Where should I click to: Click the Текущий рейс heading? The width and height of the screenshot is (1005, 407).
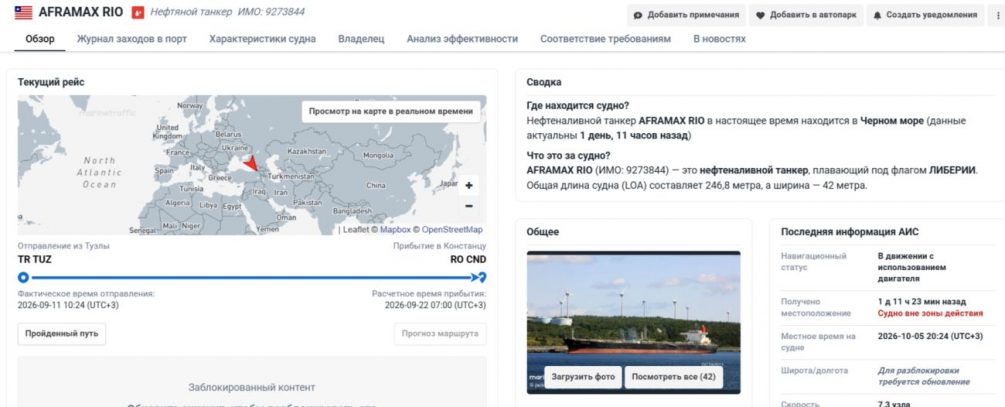pyautogui.click(x=51, y=82)
